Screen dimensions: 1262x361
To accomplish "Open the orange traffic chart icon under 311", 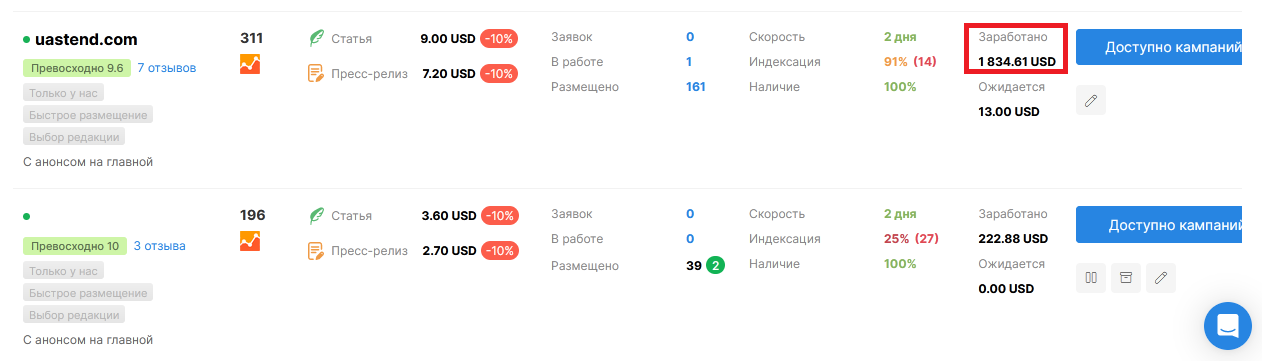I will point(250,64).
